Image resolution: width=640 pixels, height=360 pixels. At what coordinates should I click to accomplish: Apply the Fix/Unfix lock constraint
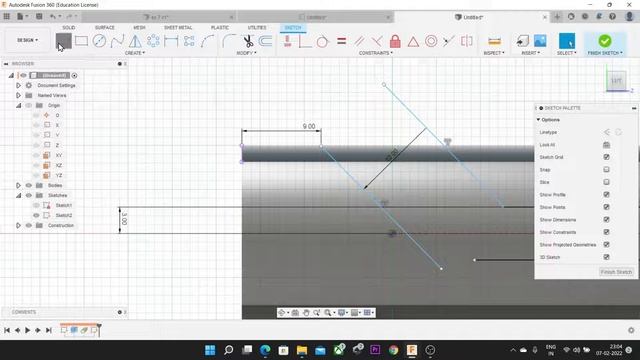click(395, 41)
